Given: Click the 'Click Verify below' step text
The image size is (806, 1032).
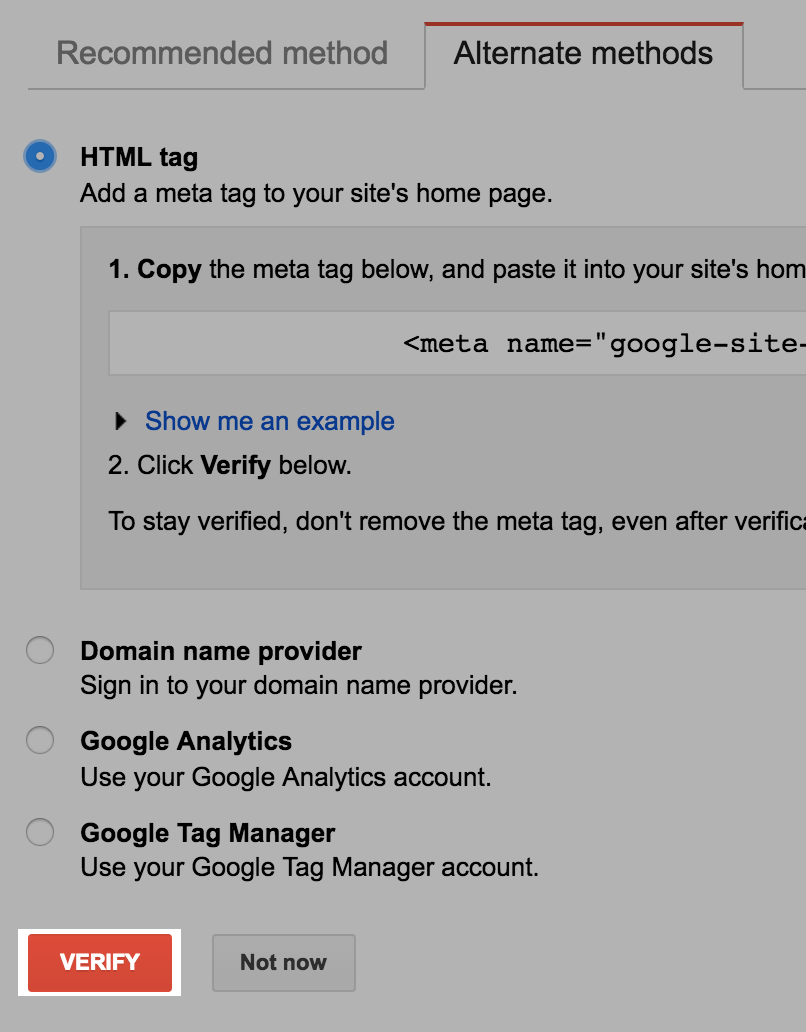Looking at the screenshot, I should pos(230,465).
